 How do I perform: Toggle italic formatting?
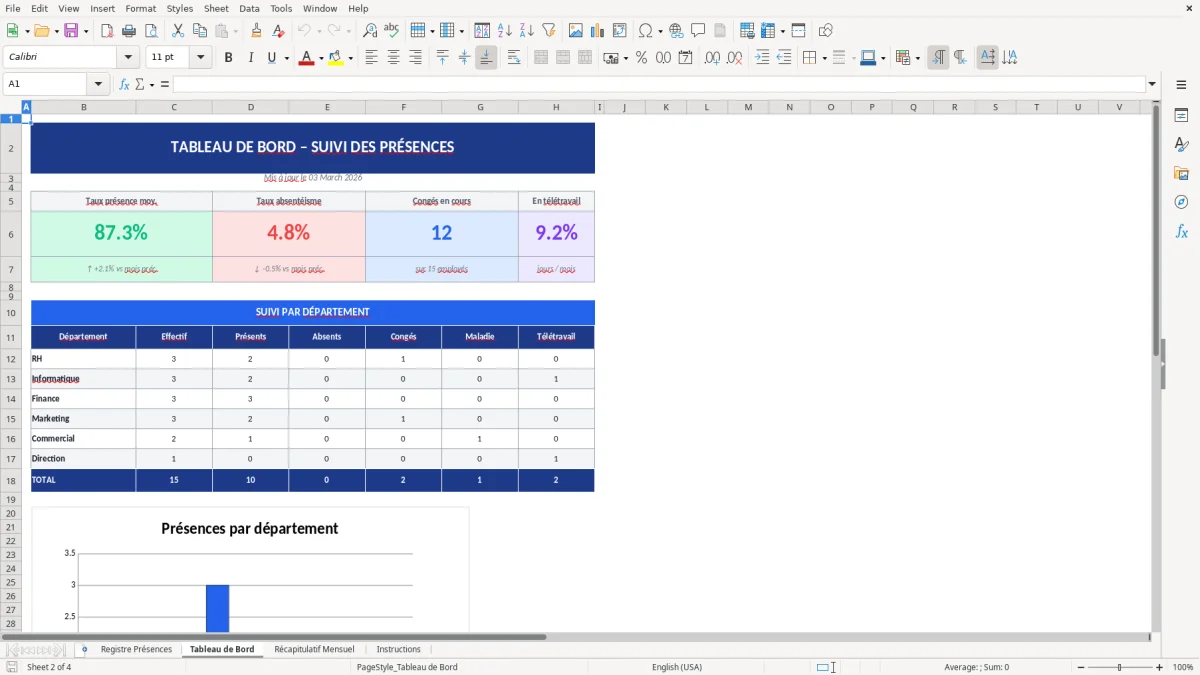pos(248,57)
